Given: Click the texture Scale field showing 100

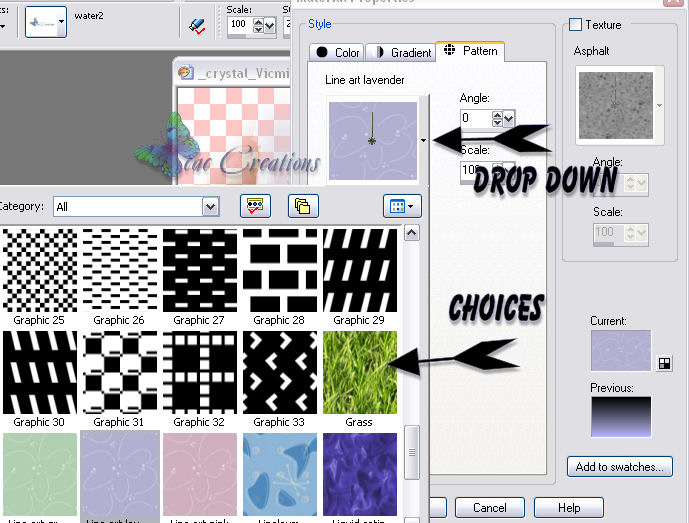Looking at the screenshot, I should [x=609, y=233].
